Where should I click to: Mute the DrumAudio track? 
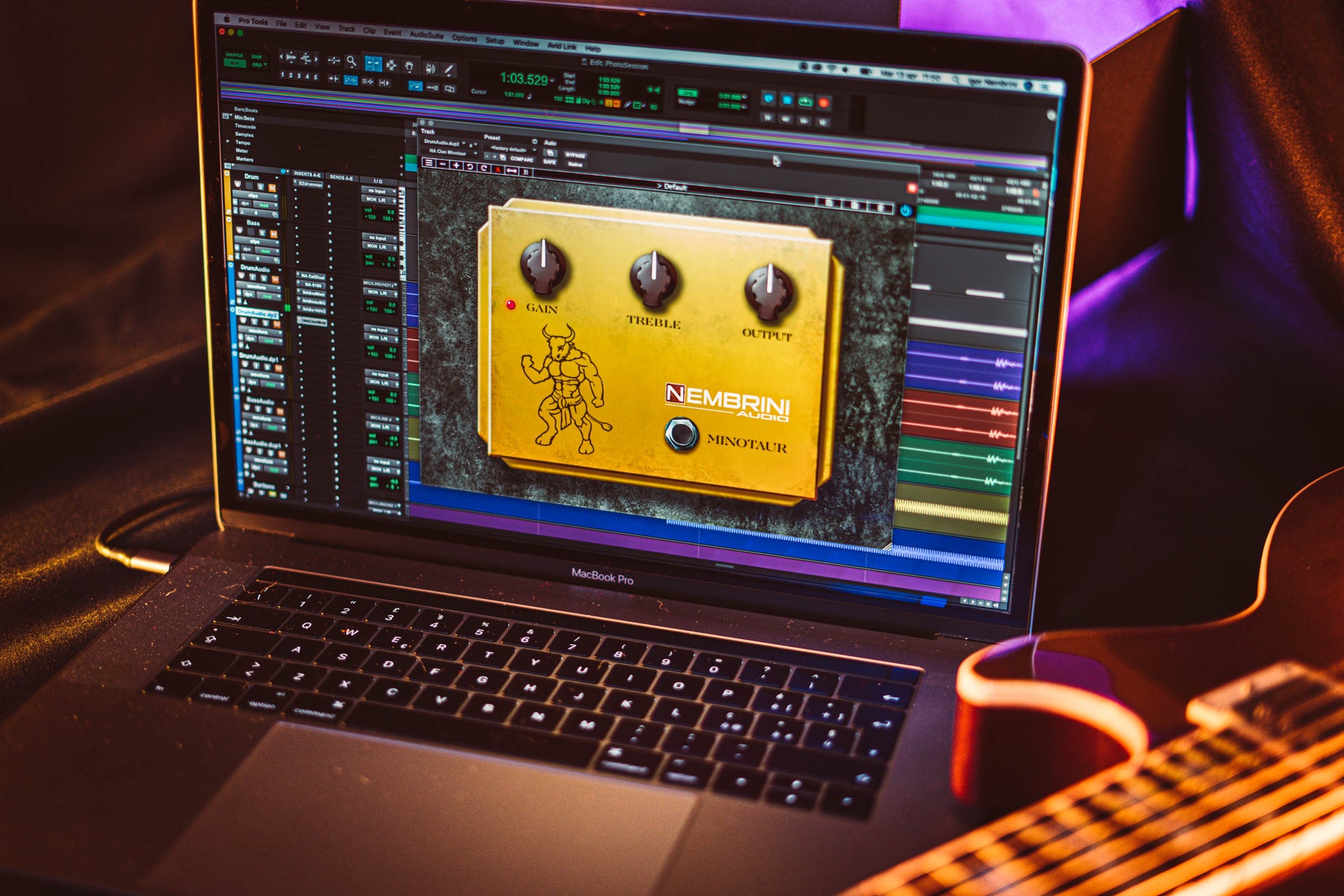click(274, 279)
